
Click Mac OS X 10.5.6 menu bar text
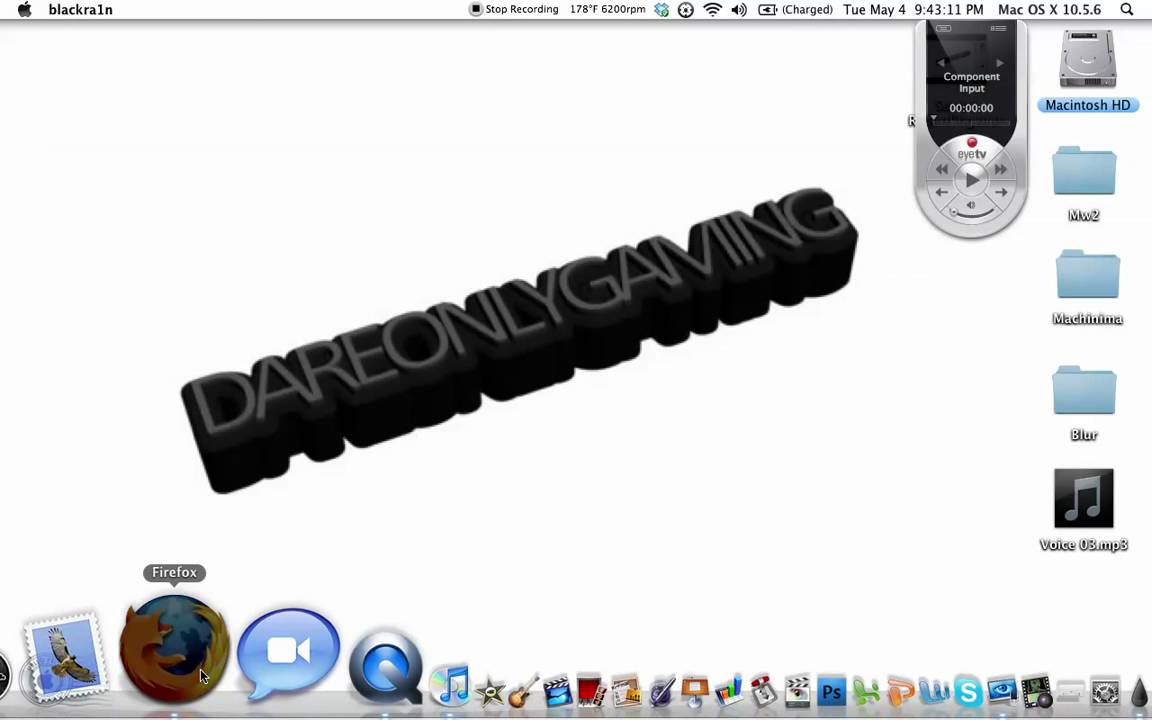pos(1049,10)
